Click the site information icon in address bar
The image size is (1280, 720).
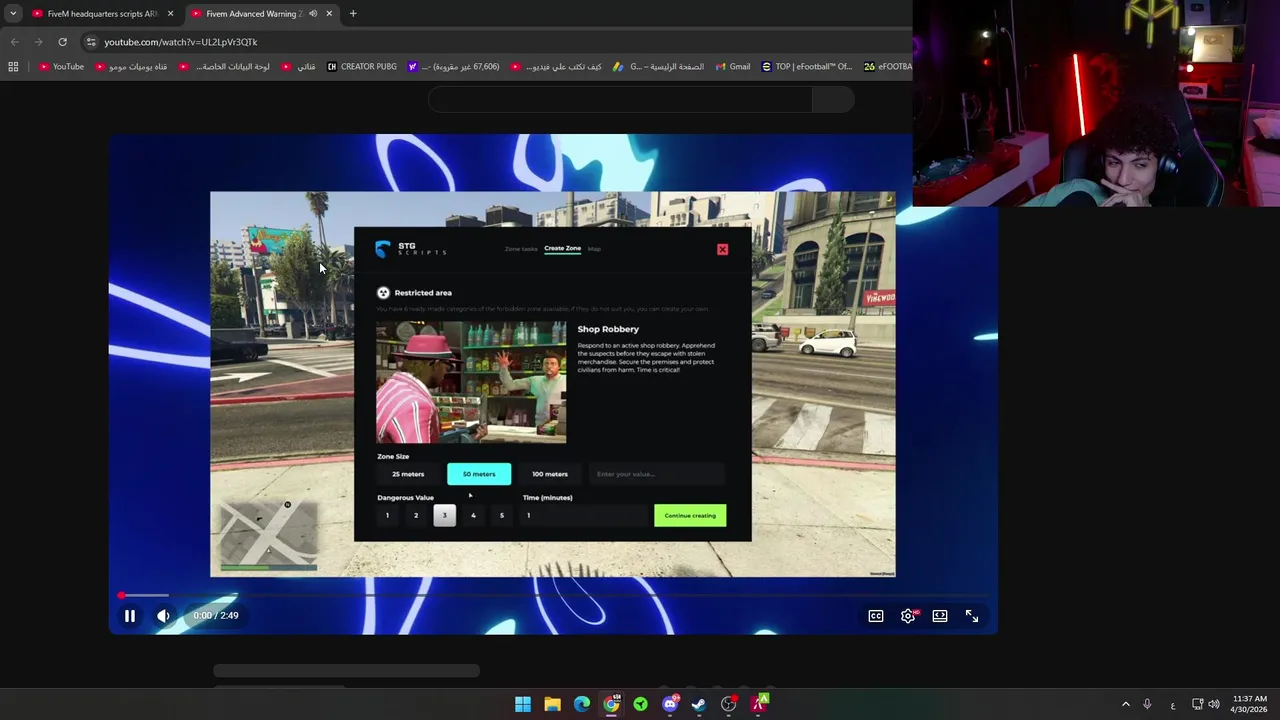tap(91, 42)
